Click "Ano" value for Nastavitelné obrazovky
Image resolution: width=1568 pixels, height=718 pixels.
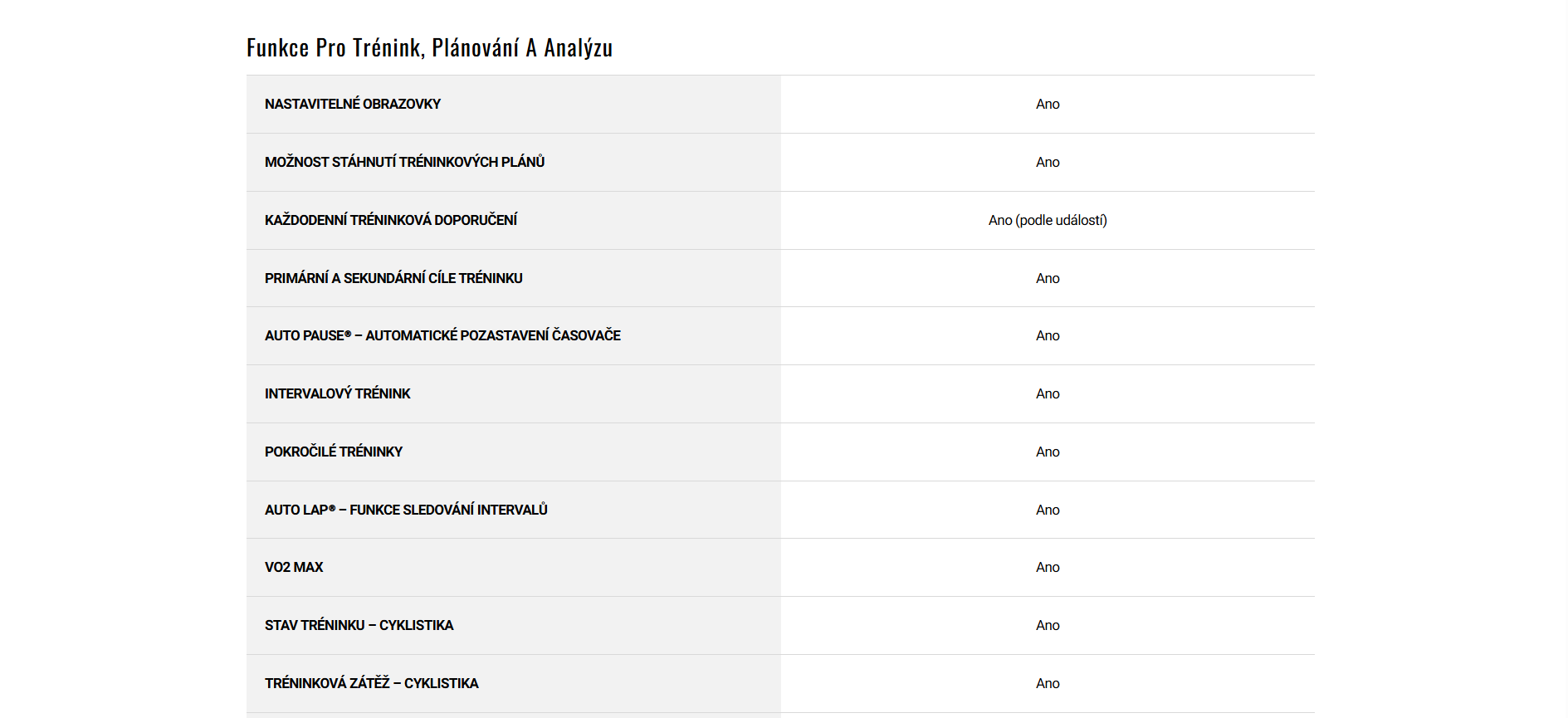pos(1048,105)
